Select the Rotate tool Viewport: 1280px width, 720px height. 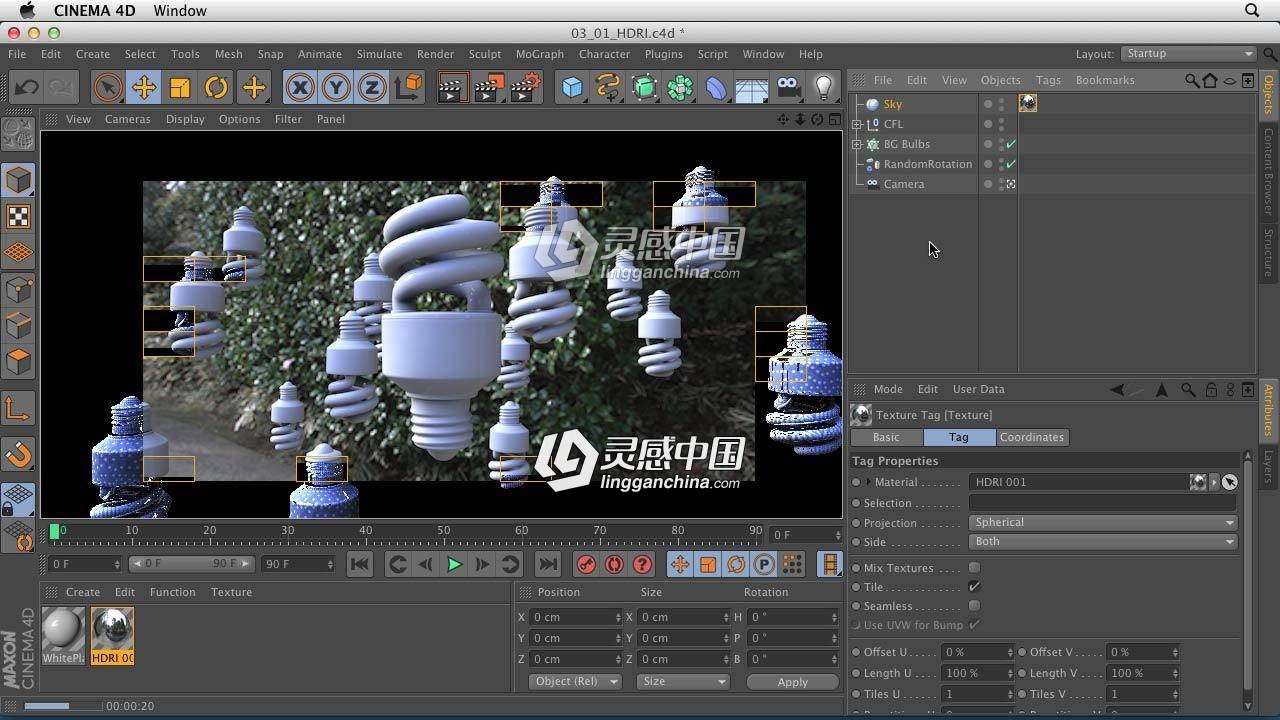(x=216, y=87)
